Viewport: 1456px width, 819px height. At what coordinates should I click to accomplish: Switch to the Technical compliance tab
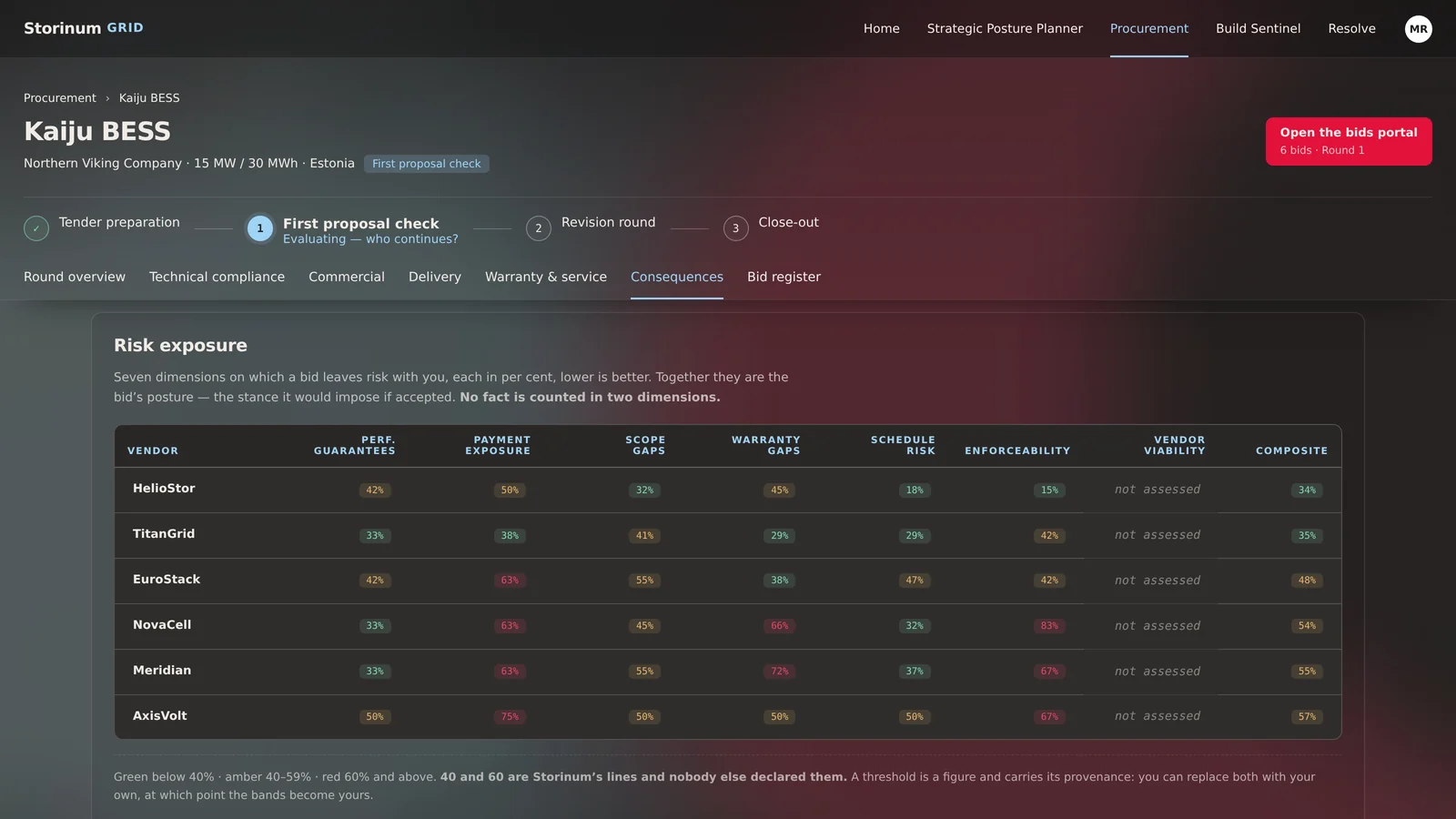[x=217, y=277]
